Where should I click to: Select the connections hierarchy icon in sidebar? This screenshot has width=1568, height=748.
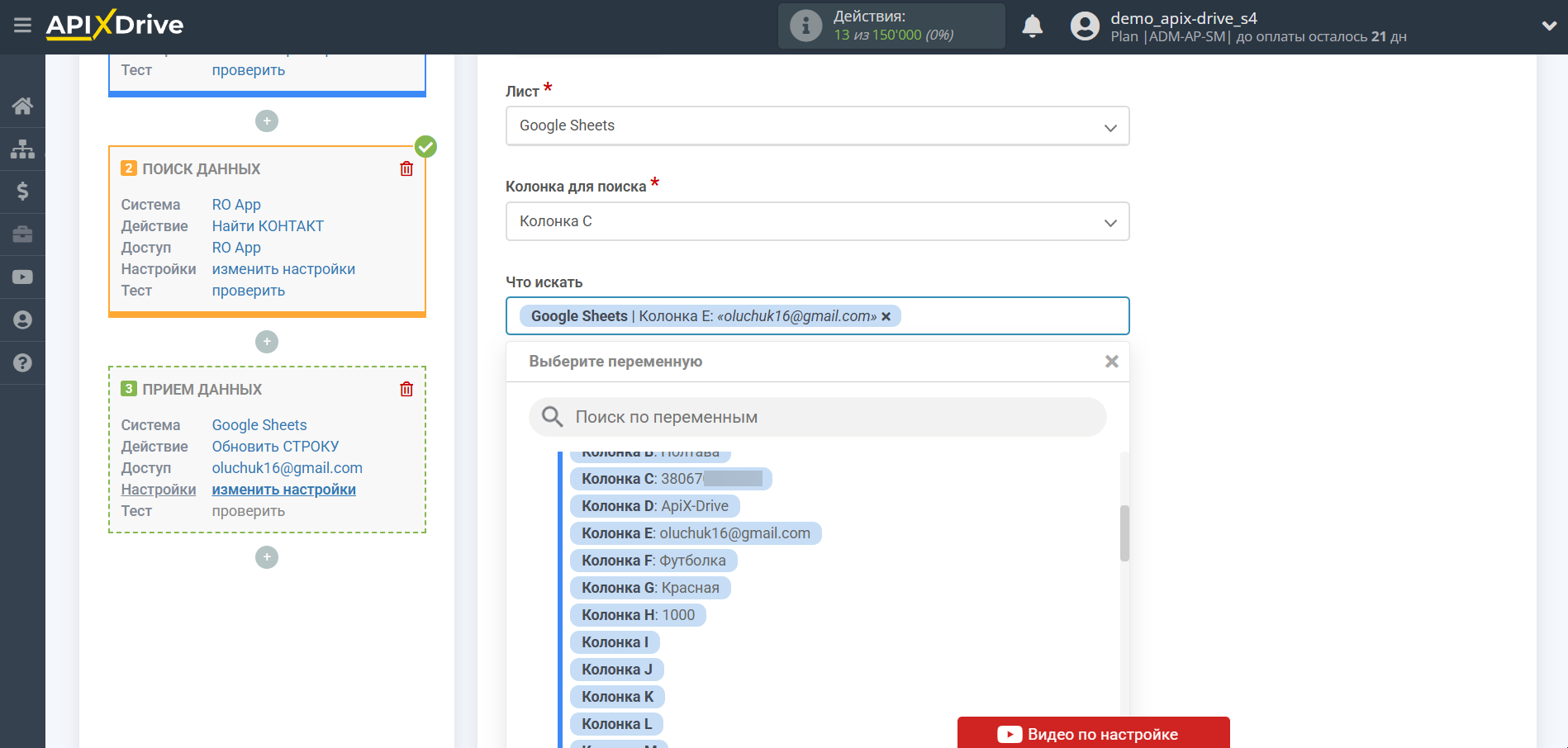(x=22, y=149)
